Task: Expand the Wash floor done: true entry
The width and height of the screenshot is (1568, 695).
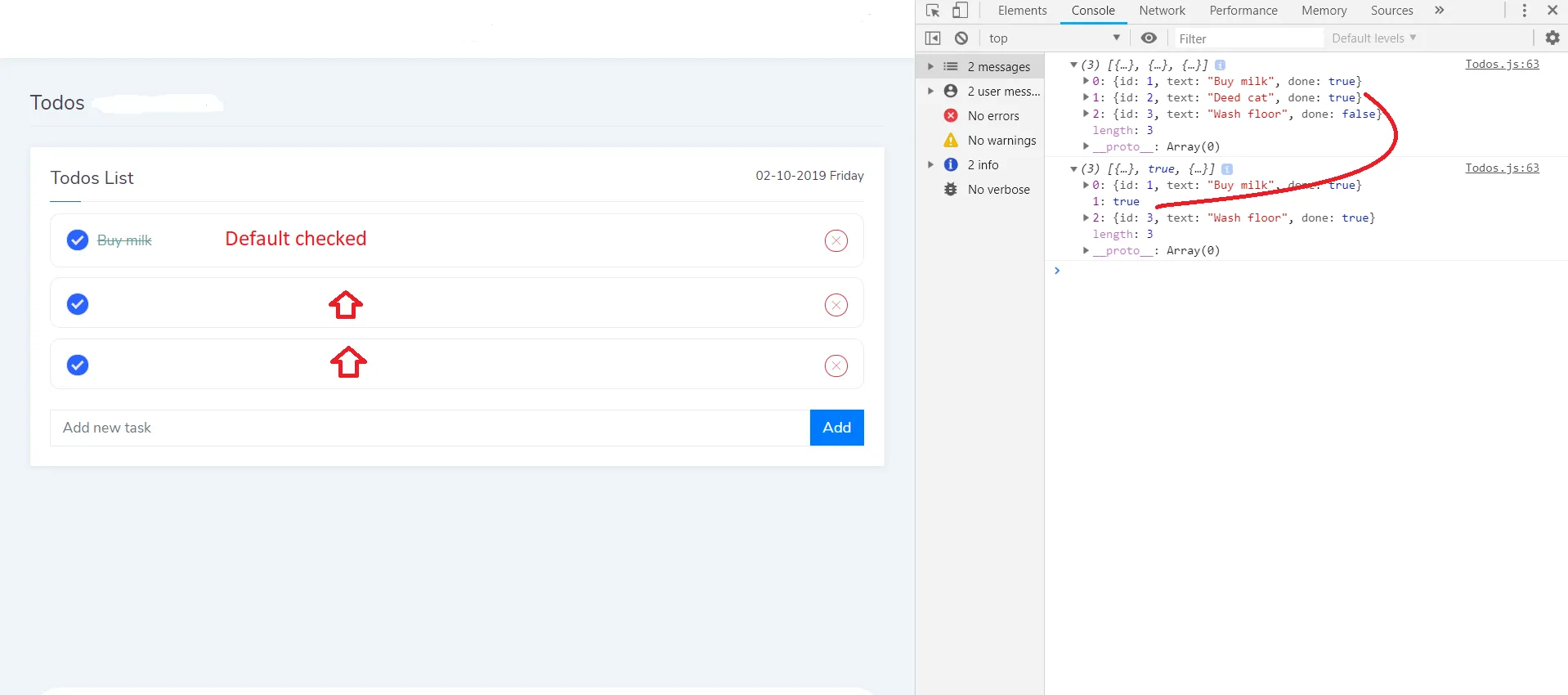Action: click(1086, 217)
